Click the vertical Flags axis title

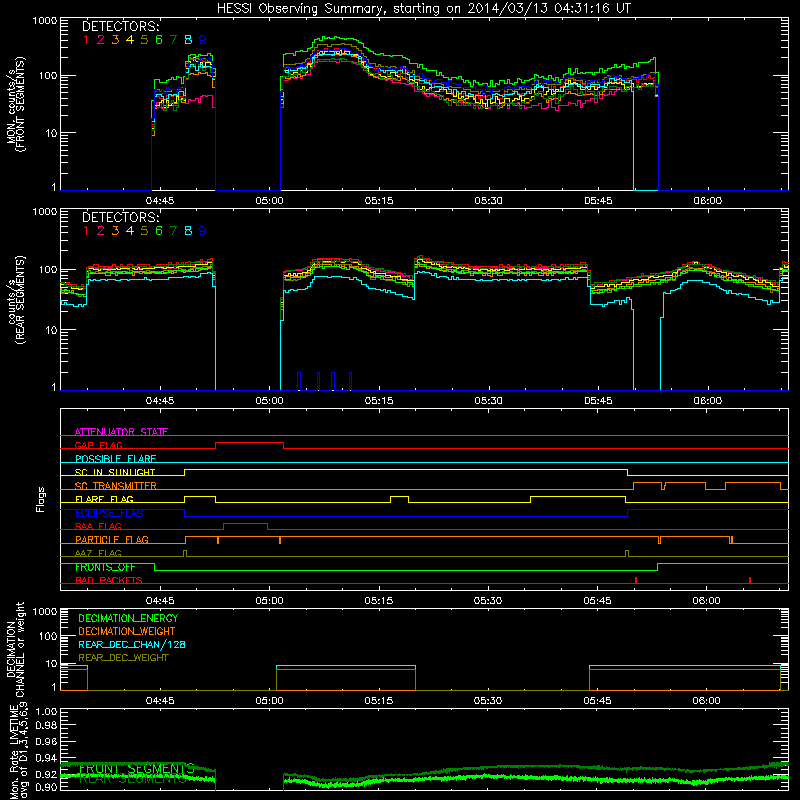click(41, 499)
